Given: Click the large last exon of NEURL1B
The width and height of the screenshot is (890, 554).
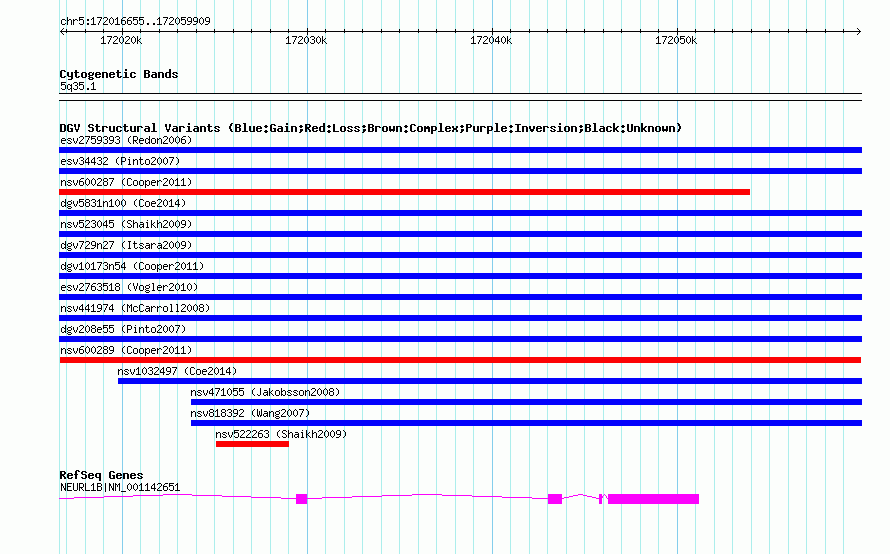Looking at the screenshot, I should click(x=653, y=499).
